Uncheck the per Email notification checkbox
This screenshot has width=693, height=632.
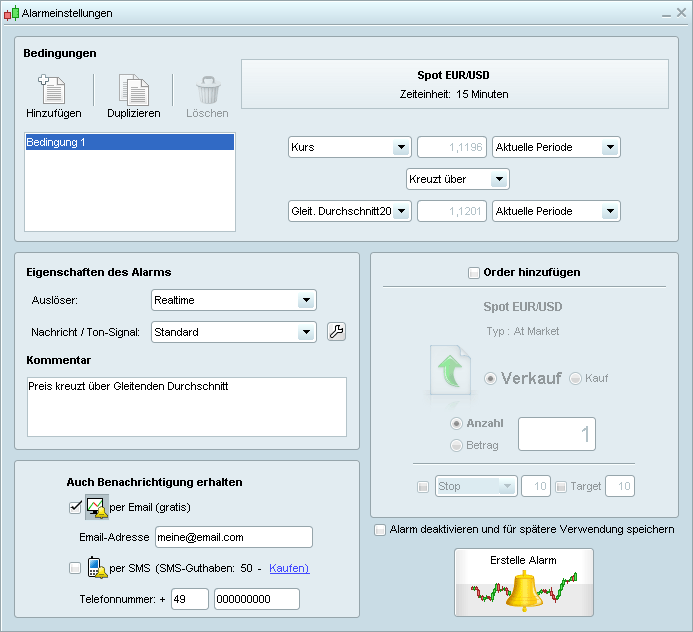tap(75, 507)
